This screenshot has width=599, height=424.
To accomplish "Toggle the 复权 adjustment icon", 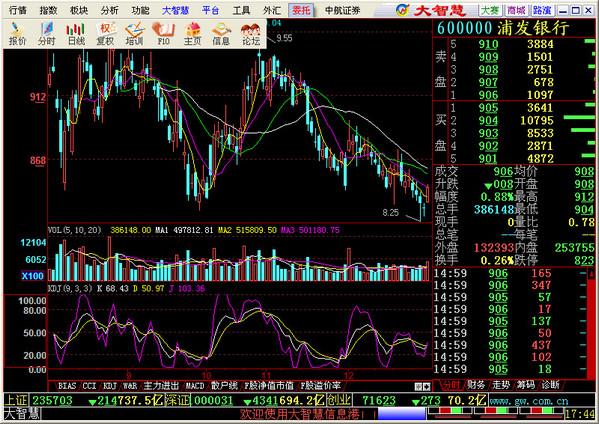I will point(105,34).
